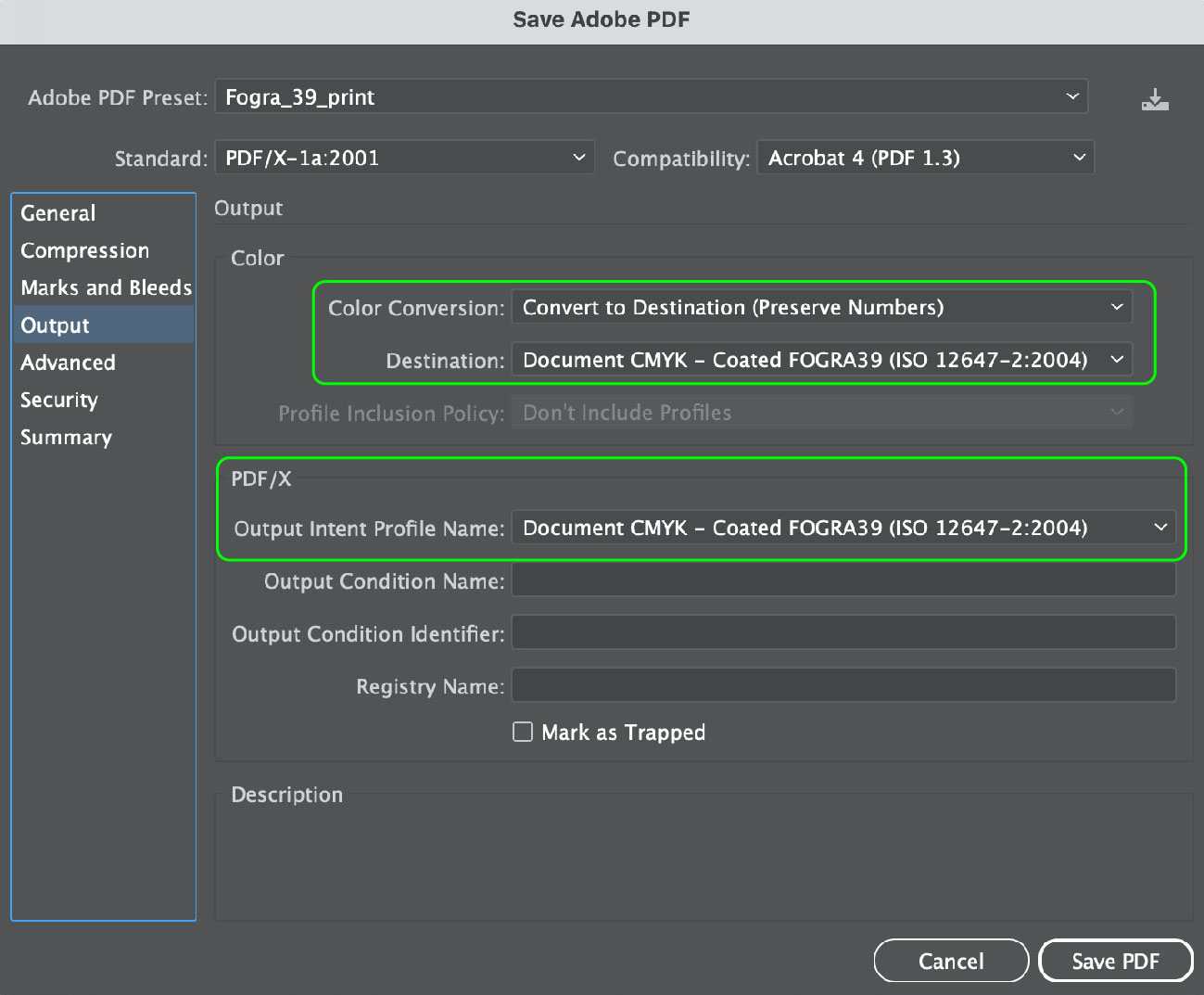The width and height of the screenshot is (1204, 995).
Task: Click the Output Condition Identifier field
Action: (843, 633)
